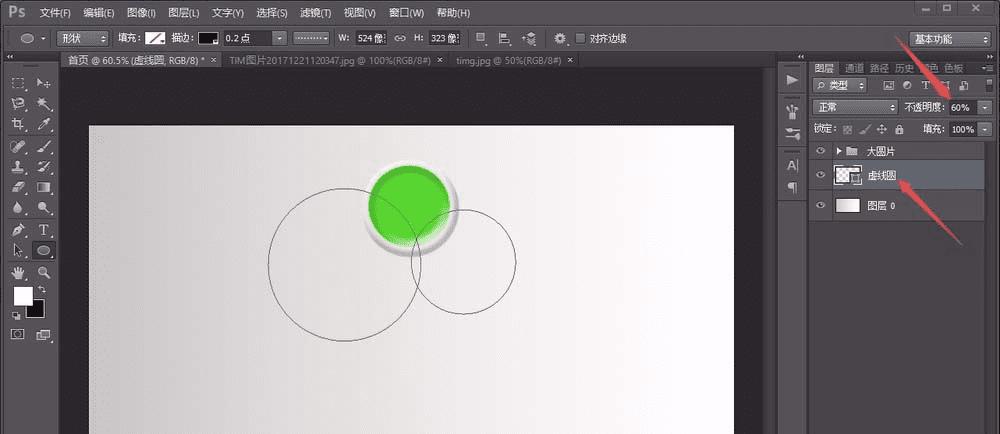
Task: Open the 基本功能 workspace dropdown
Action: pos(950,39)
